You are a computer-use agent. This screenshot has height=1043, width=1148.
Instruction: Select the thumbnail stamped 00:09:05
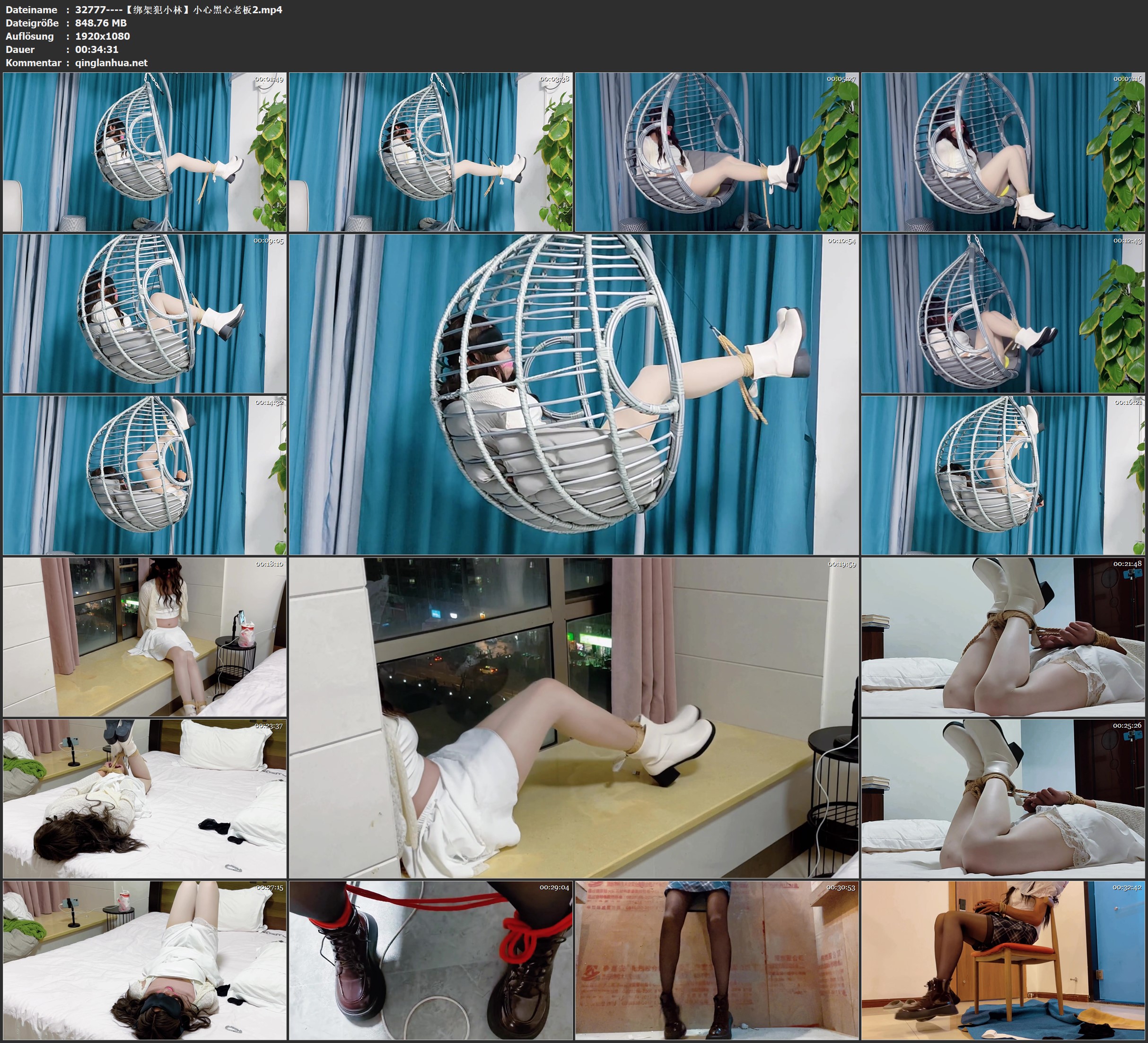[145, 313]
